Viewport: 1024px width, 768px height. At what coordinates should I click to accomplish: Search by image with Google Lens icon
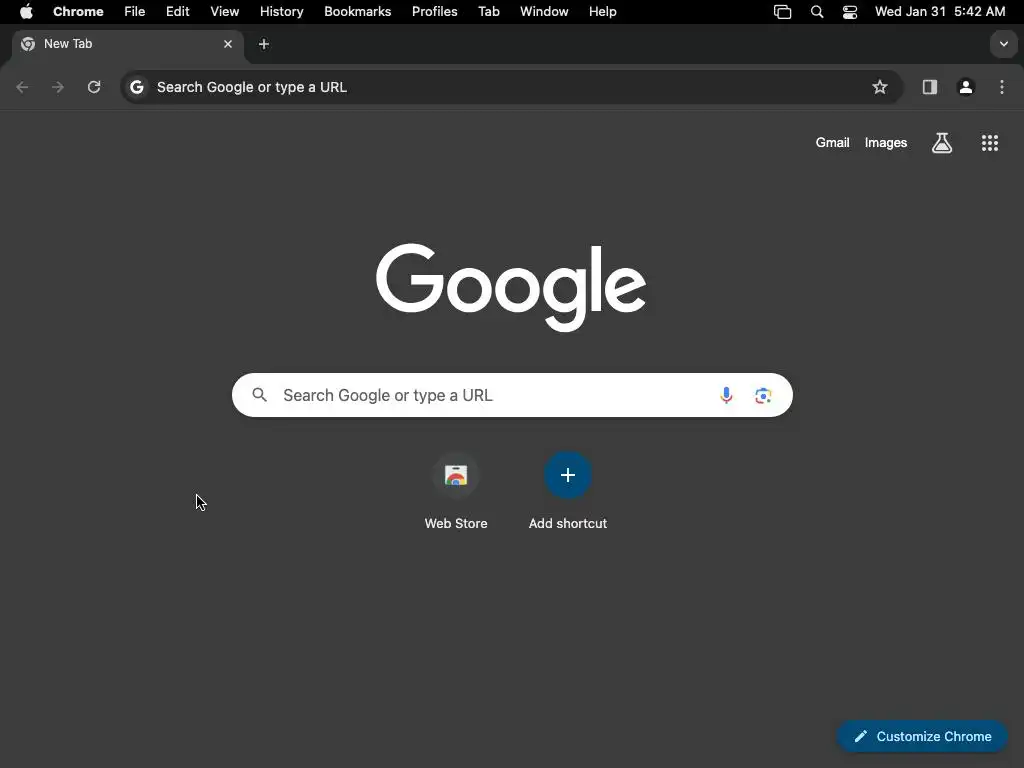coord(763,395)
